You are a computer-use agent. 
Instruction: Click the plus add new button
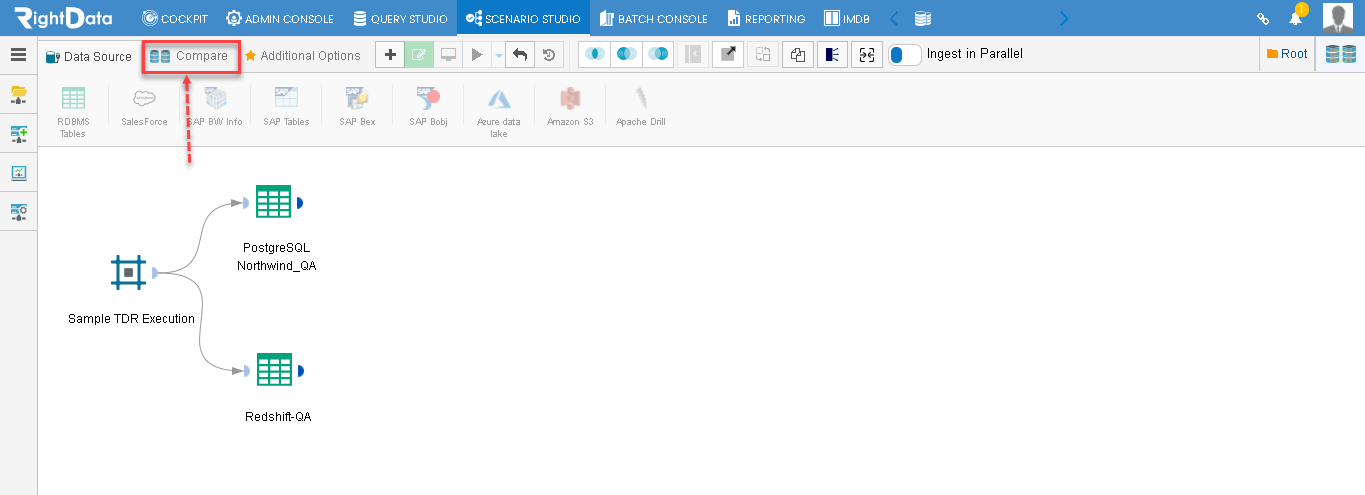390,55
